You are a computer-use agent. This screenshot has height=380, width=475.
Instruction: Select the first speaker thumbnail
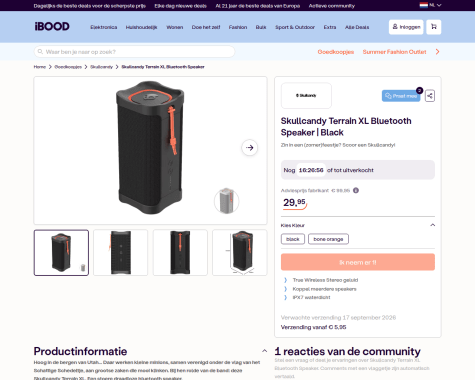click(x=61, y=253)
